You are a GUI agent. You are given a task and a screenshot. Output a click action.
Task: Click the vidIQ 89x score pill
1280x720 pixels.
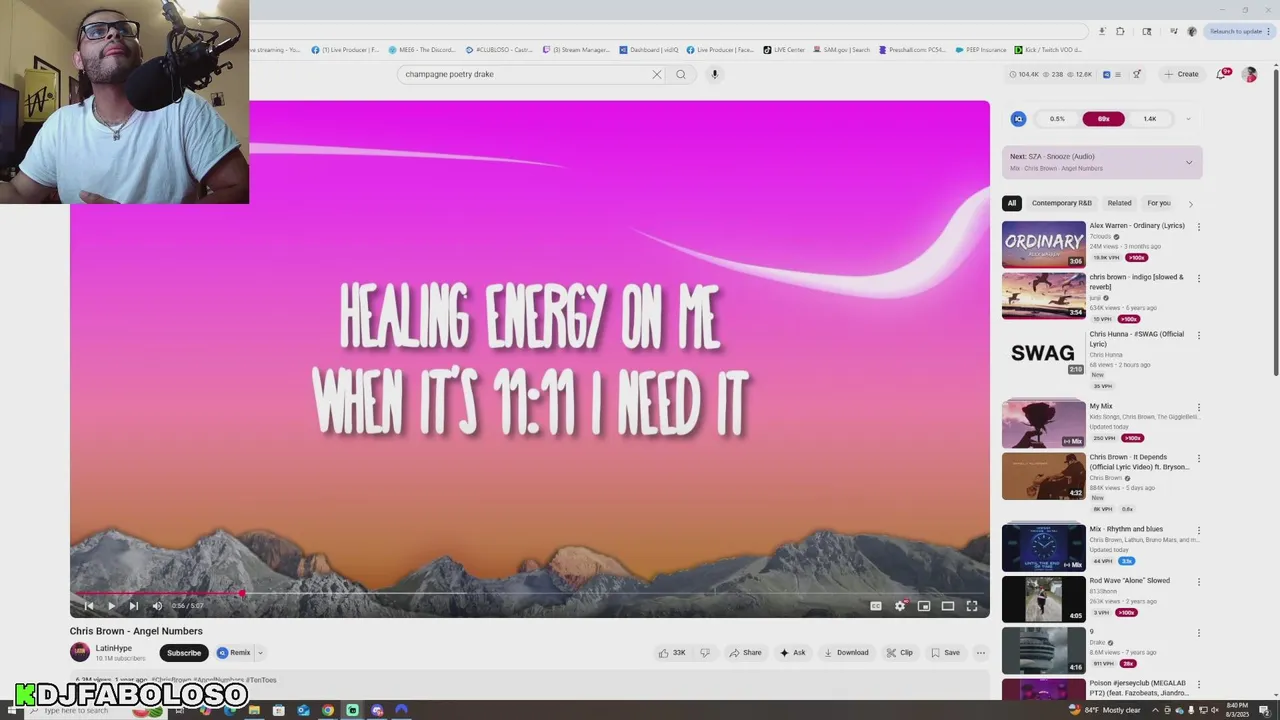click(x=1104, y=119)
